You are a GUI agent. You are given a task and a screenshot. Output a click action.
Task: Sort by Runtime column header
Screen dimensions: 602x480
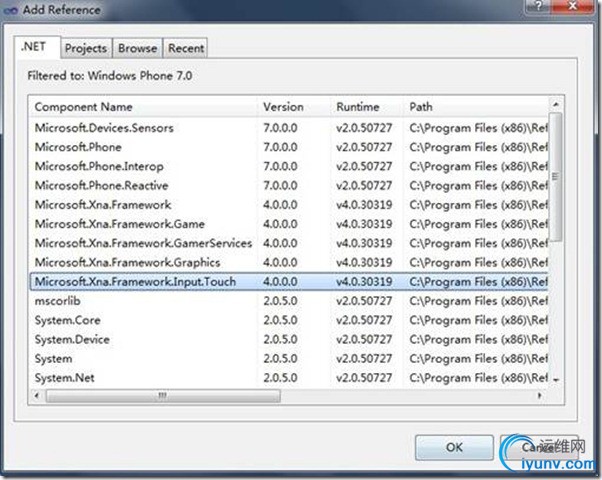coord(367,107)
